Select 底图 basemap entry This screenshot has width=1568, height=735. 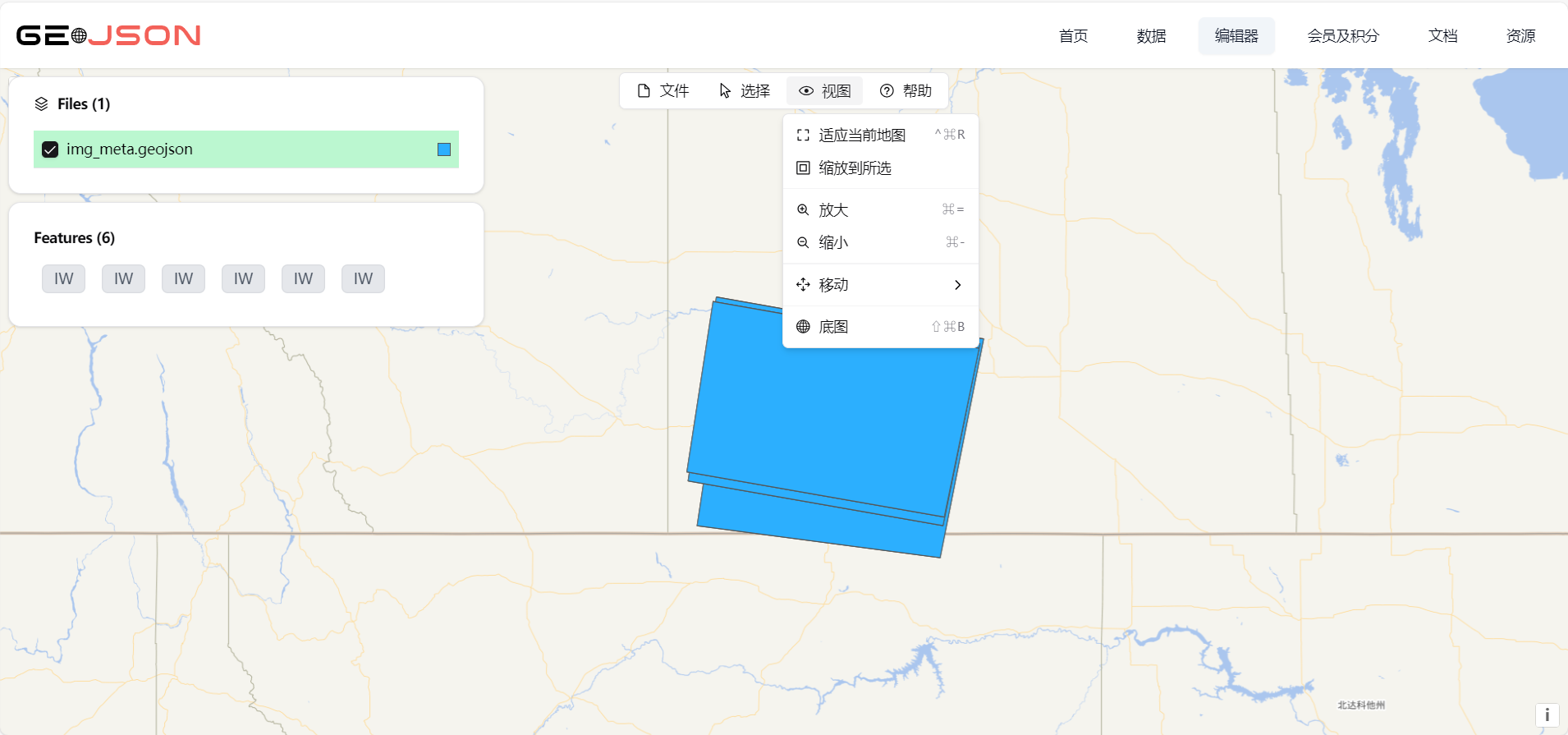click(881, 326)
